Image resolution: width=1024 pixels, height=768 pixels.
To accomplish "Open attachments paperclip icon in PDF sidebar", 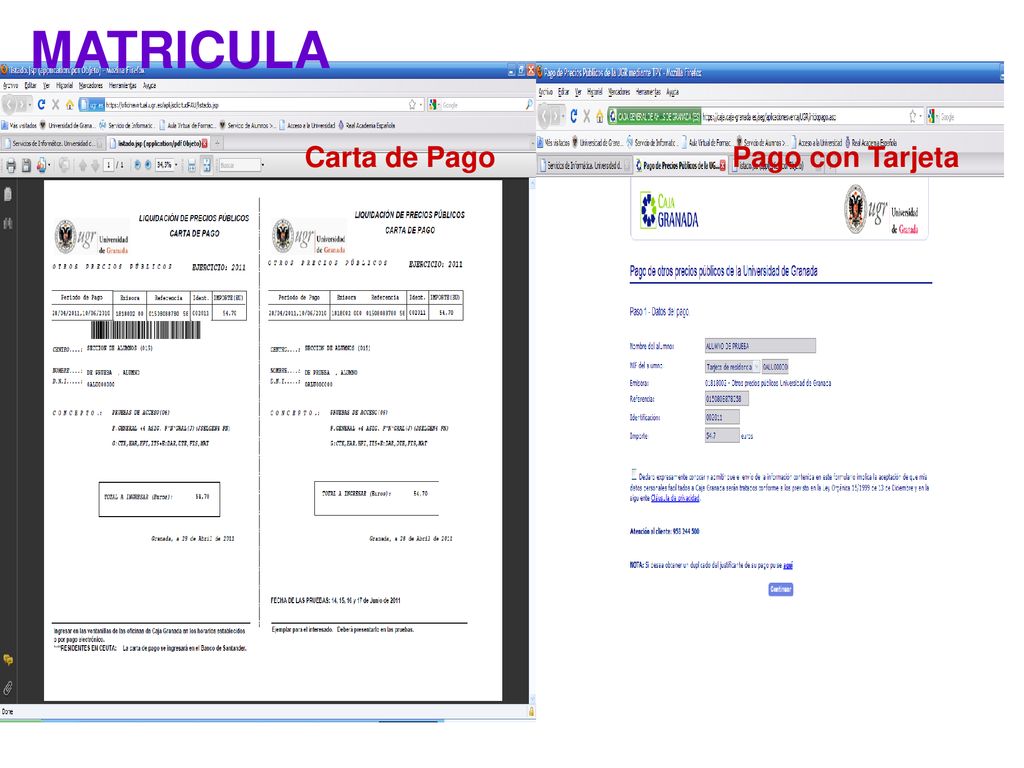I will (x=8, y=688).
